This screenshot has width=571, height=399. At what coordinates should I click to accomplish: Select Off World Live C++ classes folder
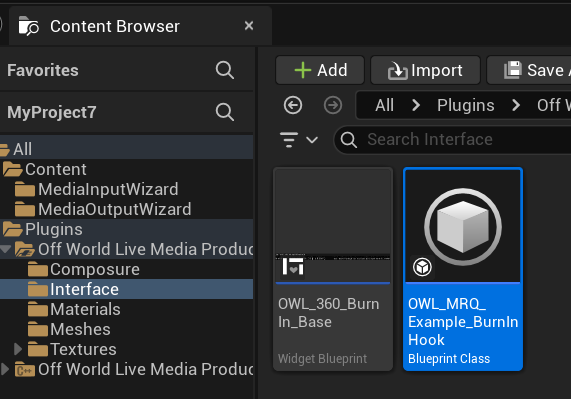[x=126, y=370]
